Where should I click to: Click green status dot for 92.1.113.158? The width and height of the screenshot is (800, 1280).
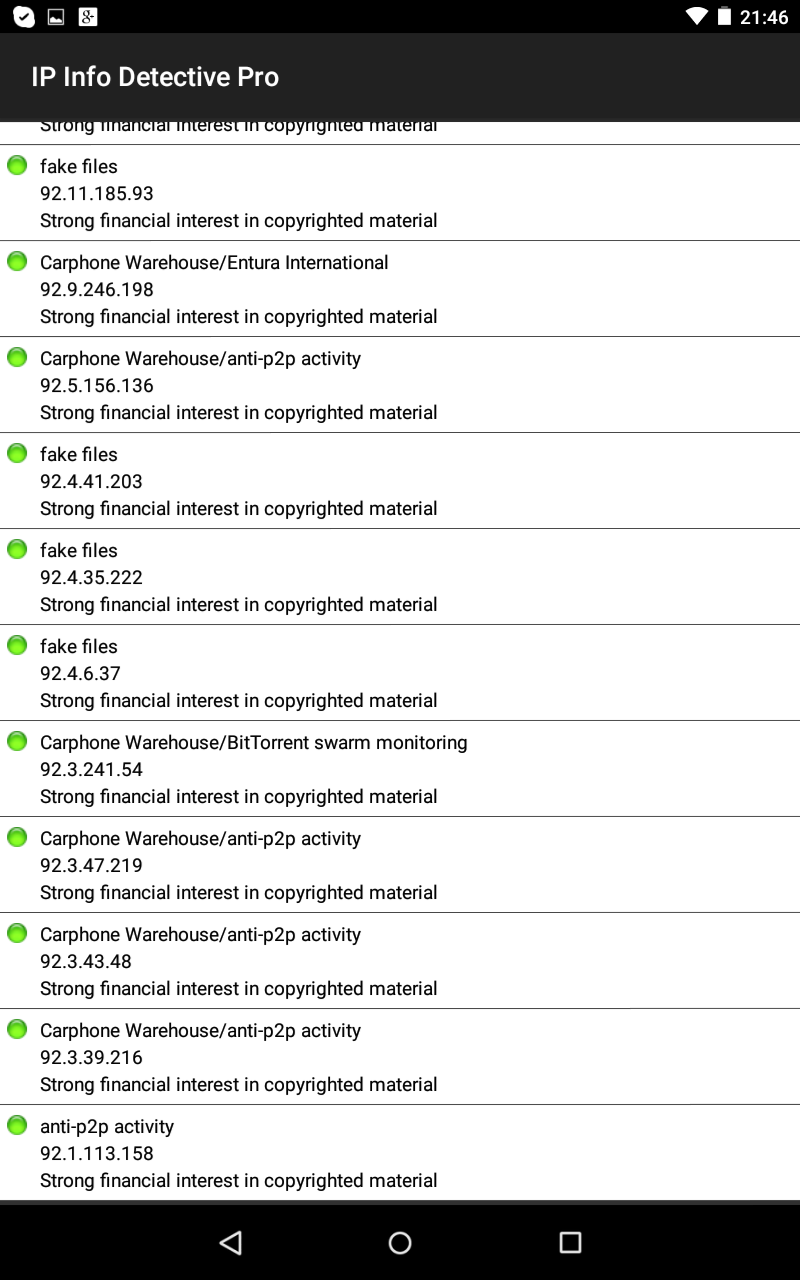17,1125
